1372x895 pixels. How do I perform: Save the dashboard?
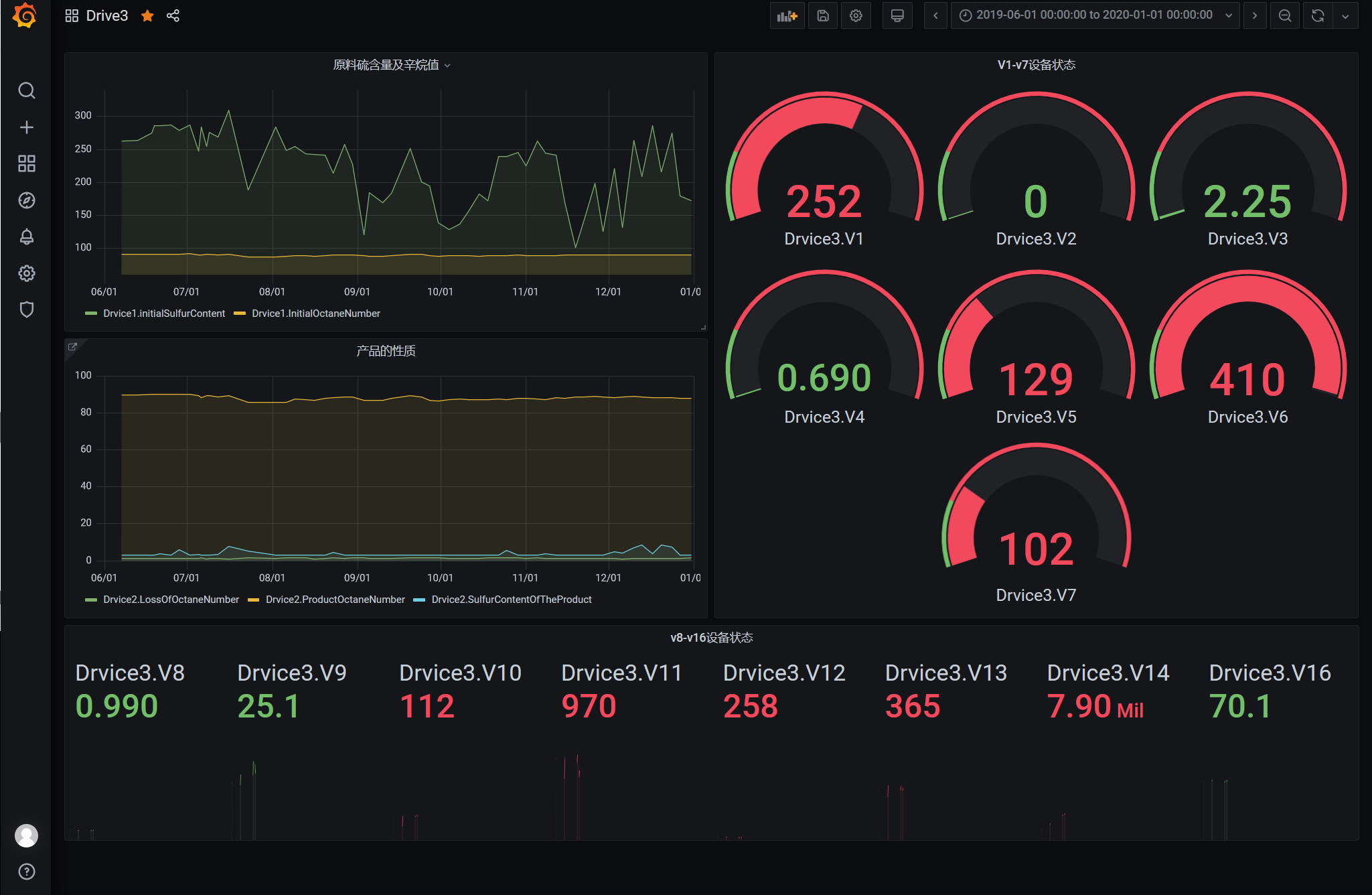822,15
